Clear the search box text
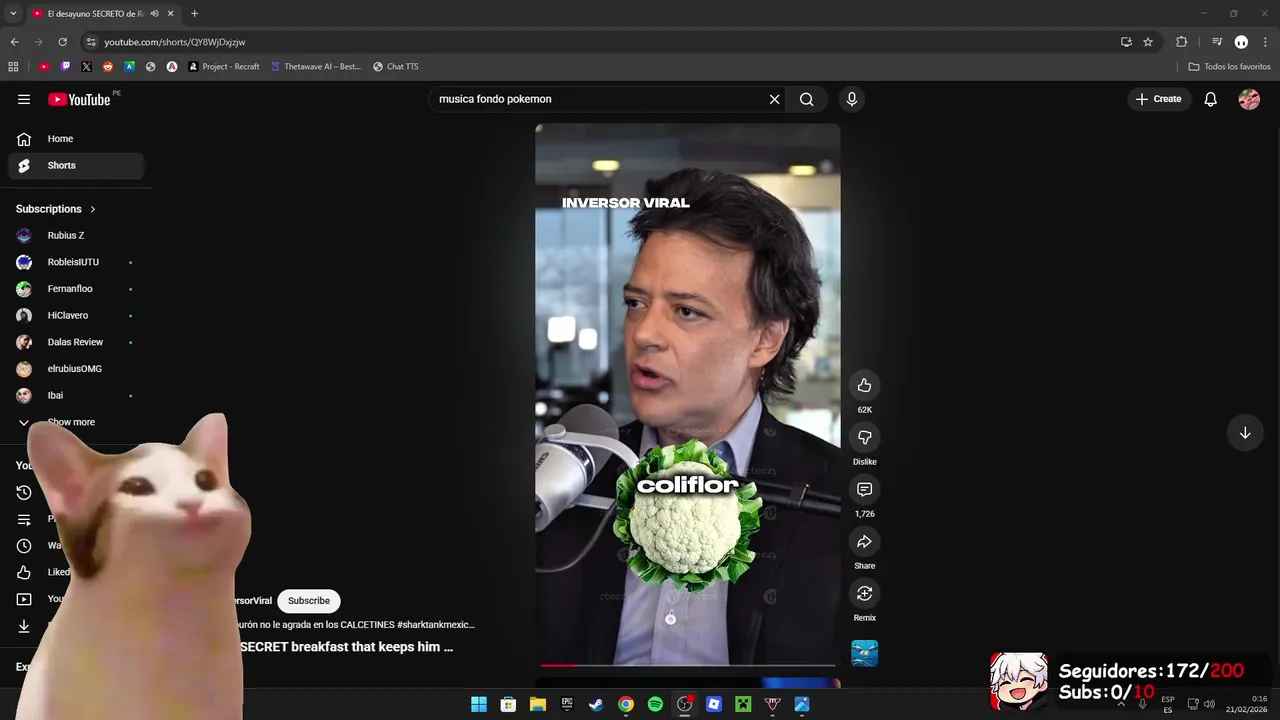This screenshot has height=720, width=1280. point(774,99)
